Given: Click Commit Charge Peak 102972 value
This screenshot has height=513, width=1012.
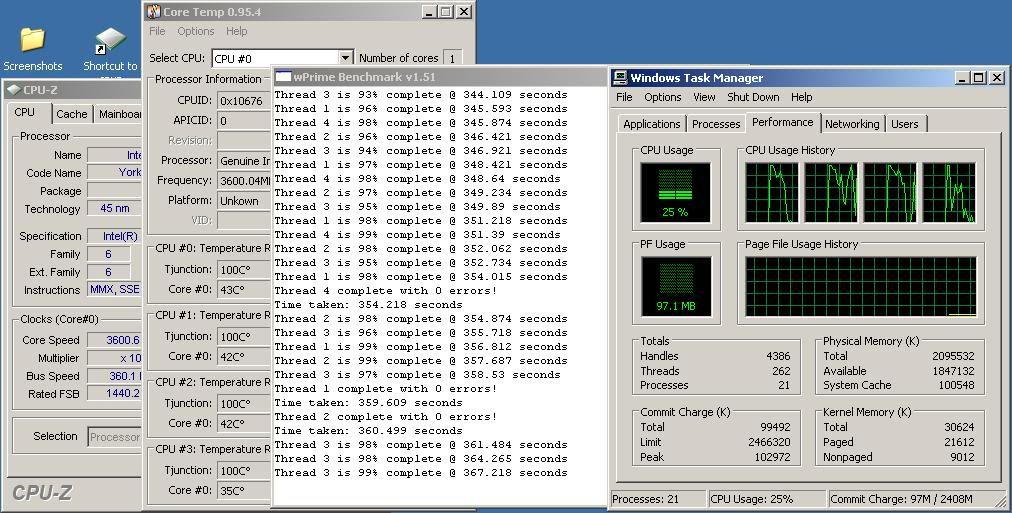Looking at the screenshot, I should (x=775, y=457).
